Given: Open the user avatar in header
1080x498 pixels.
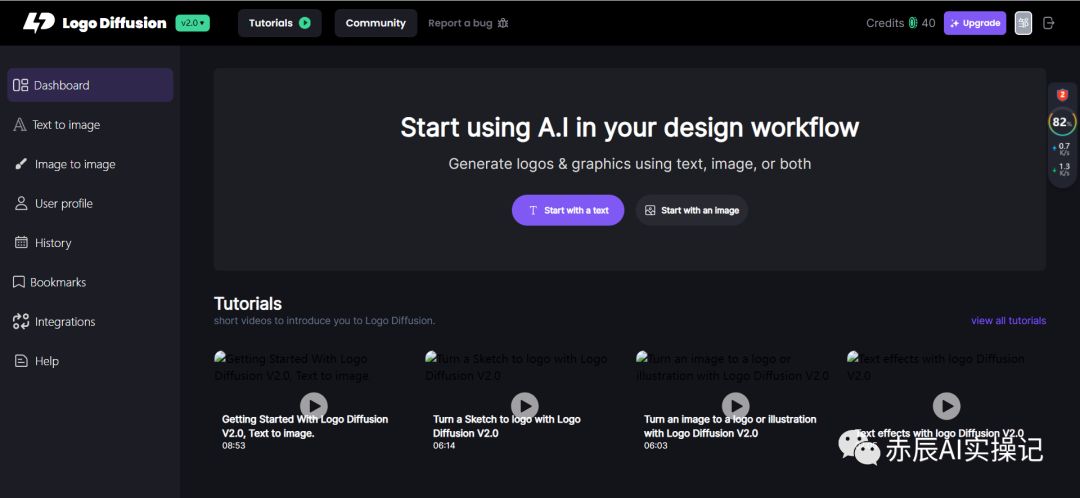Looking at the screenshot, I should 1024,23.
